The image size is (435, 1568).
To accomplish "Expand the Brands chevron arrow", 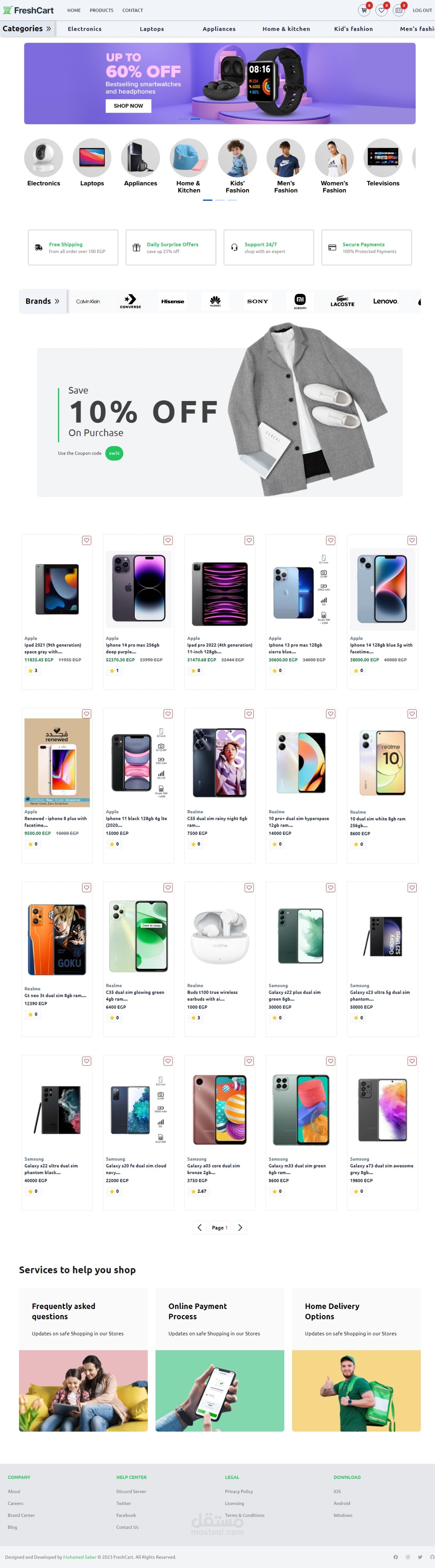I will coord(57,301).
